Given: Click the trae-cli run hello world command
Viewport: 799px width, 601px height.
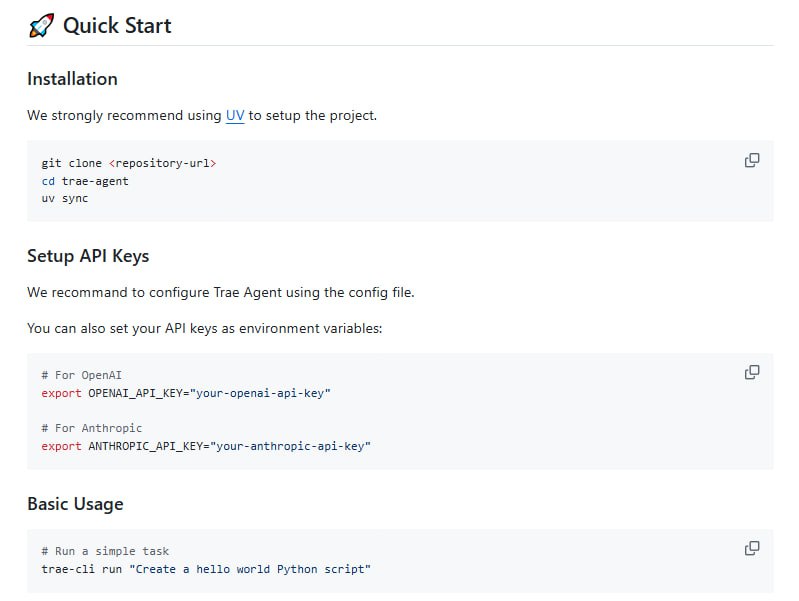Looking at the screenshot, I should 206,569.
